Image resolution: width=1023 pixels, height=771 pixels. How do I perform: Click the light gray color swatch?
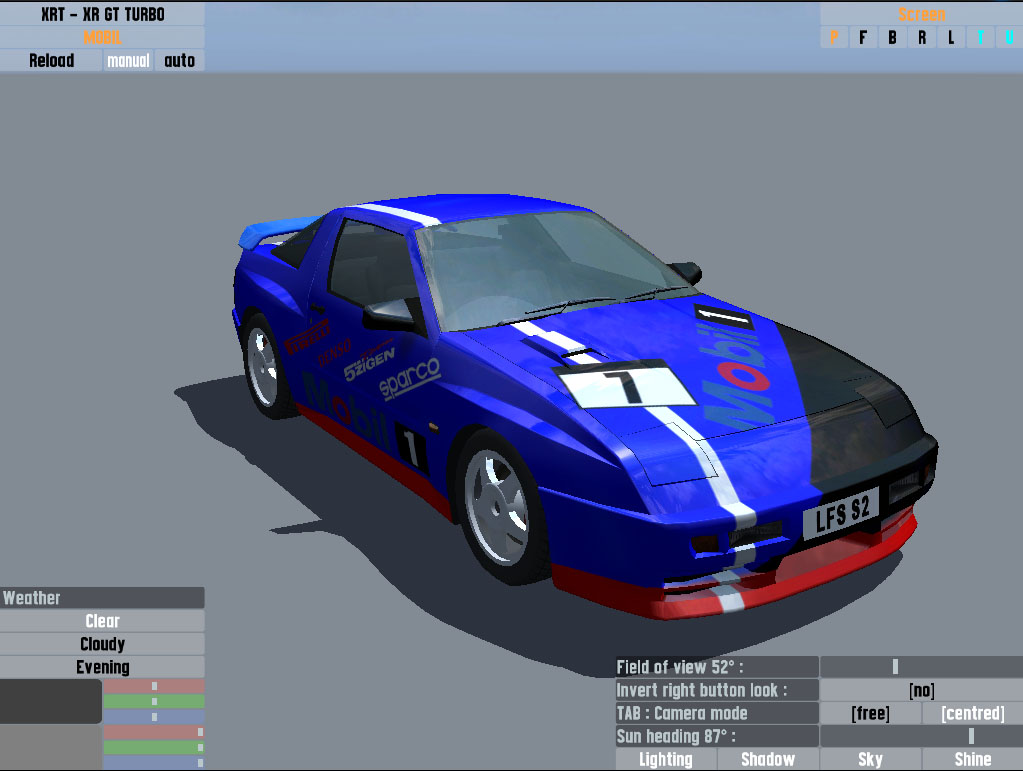51,748
